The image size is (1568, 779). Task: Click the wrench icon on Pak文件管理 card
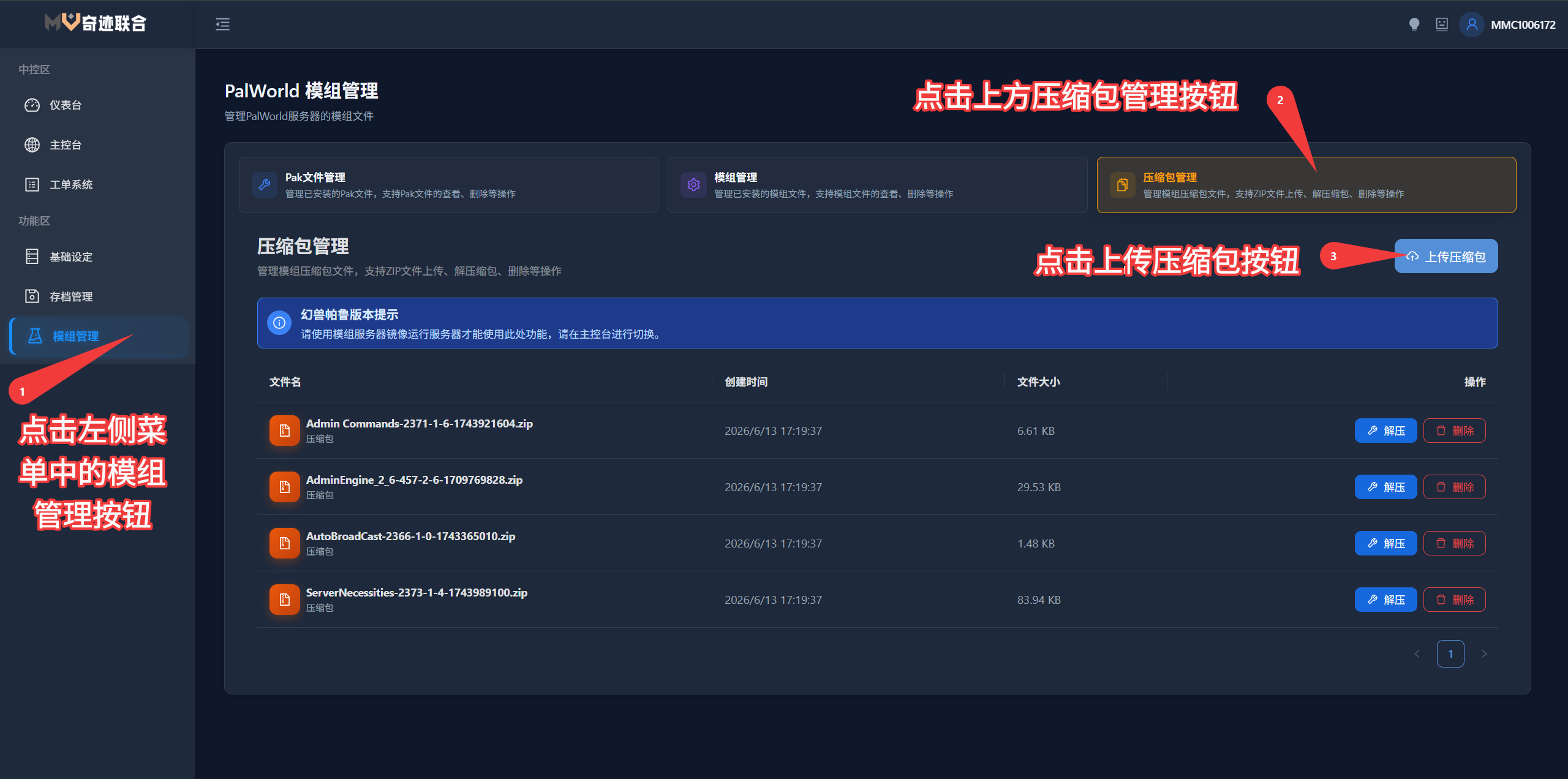[x=265, y=185]
